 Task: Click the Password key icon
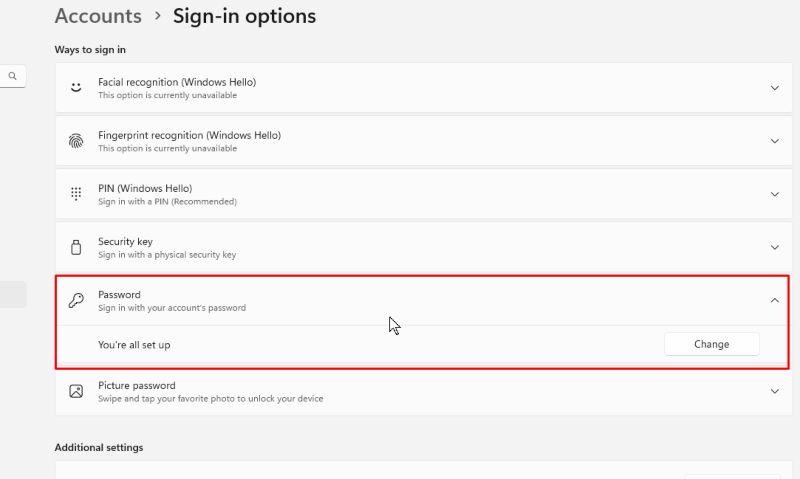(76, 300)
